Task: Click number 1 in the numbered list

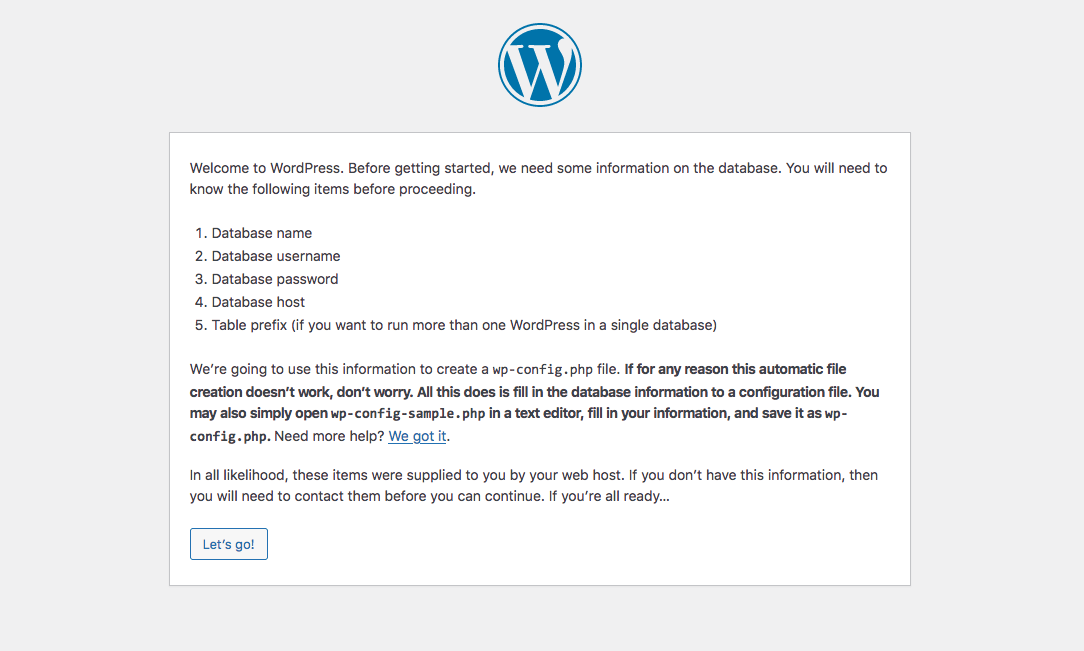Action: (198, 232)
